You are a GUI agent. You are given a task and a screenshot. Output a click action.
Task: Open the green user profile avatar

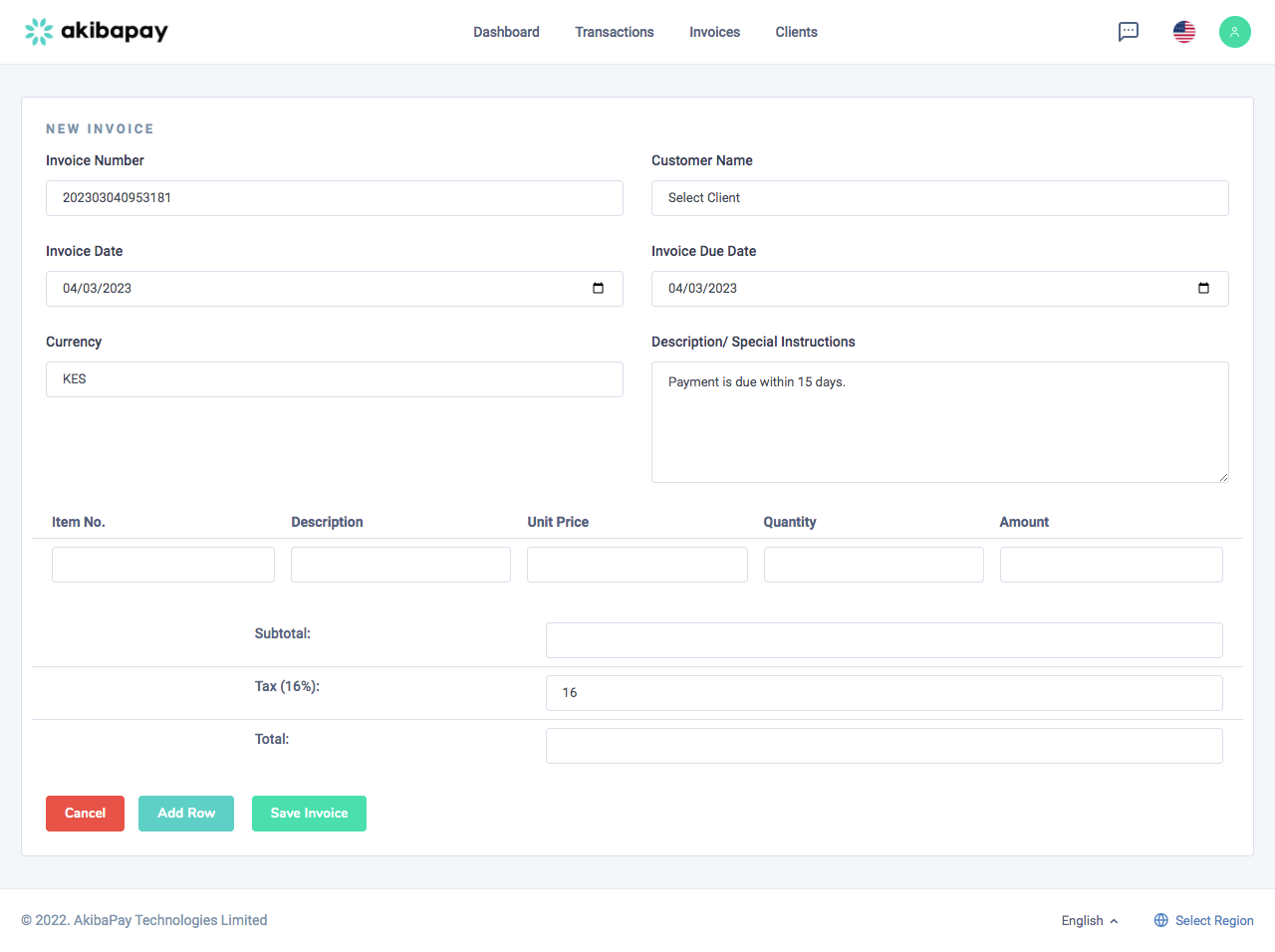click(x=1235, y=32)
